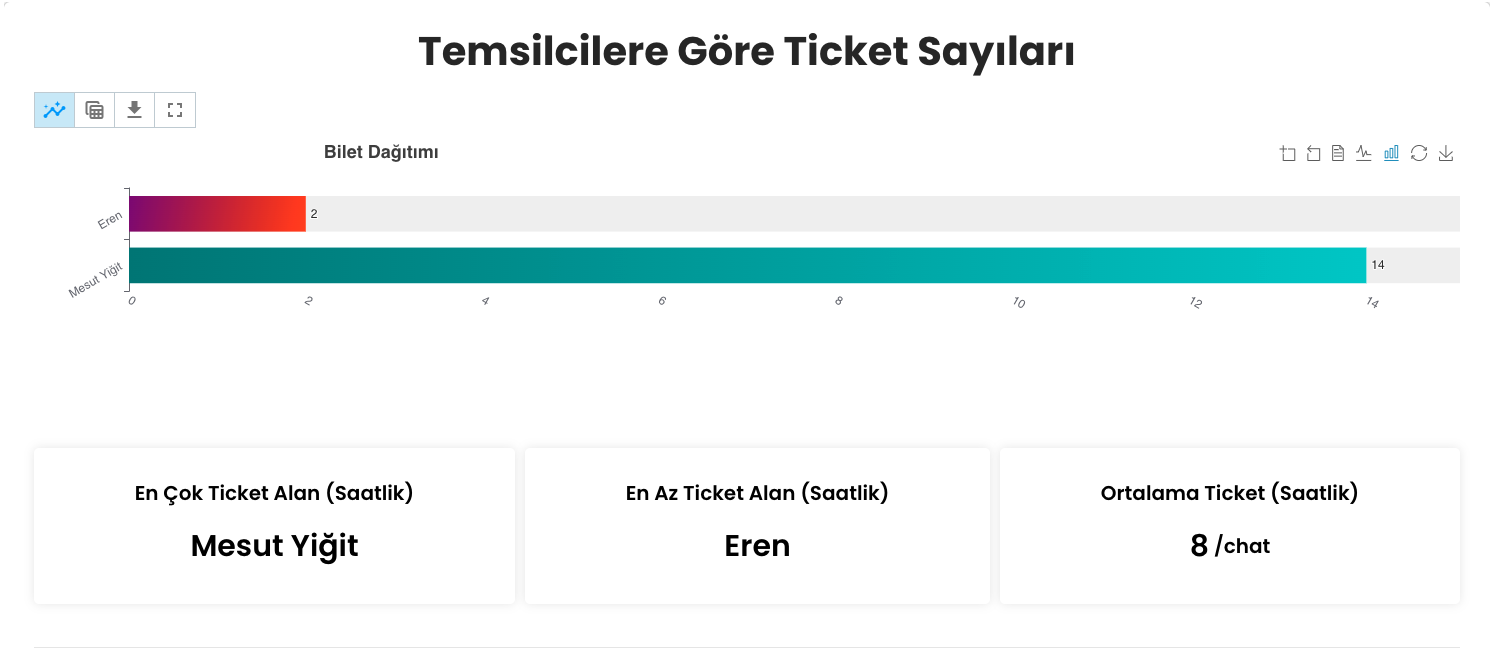1490x648 pixels.
Task: Save chart as image with outline download icon
Action: click(1446, 153)
